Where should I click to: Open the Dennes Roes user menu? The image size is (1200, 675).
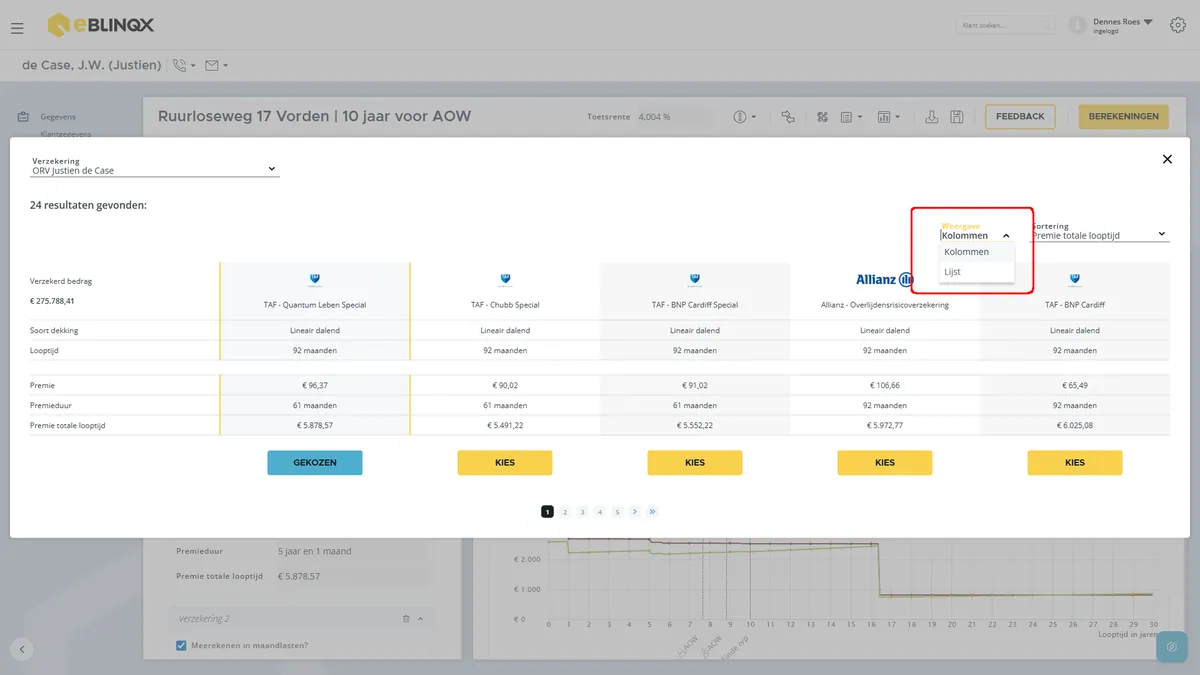1122,25
